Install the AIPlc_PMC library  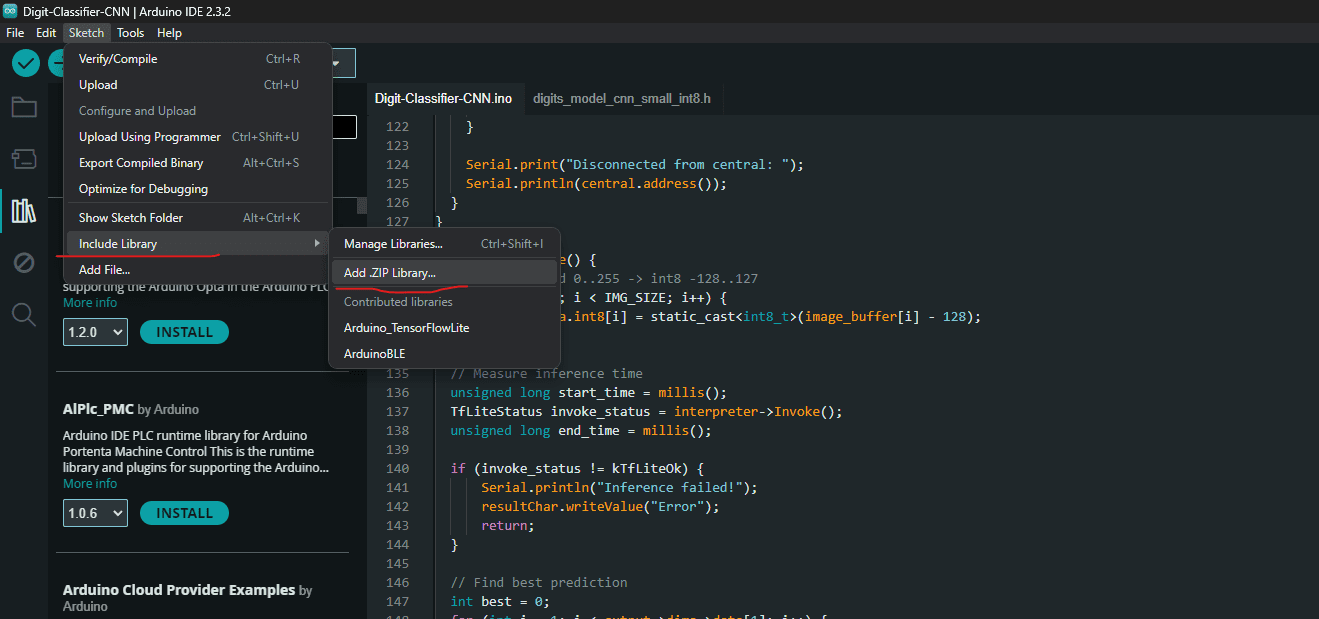184,513
